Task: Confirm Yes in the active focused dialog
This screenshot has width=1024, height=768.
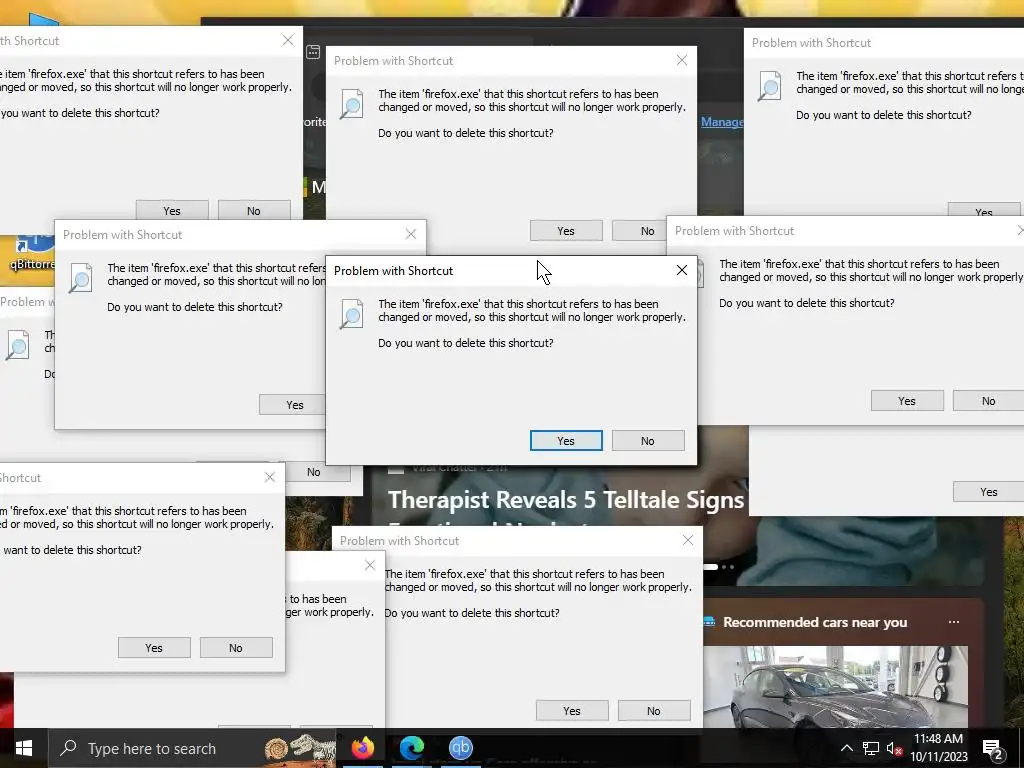Action: (566, 441)
